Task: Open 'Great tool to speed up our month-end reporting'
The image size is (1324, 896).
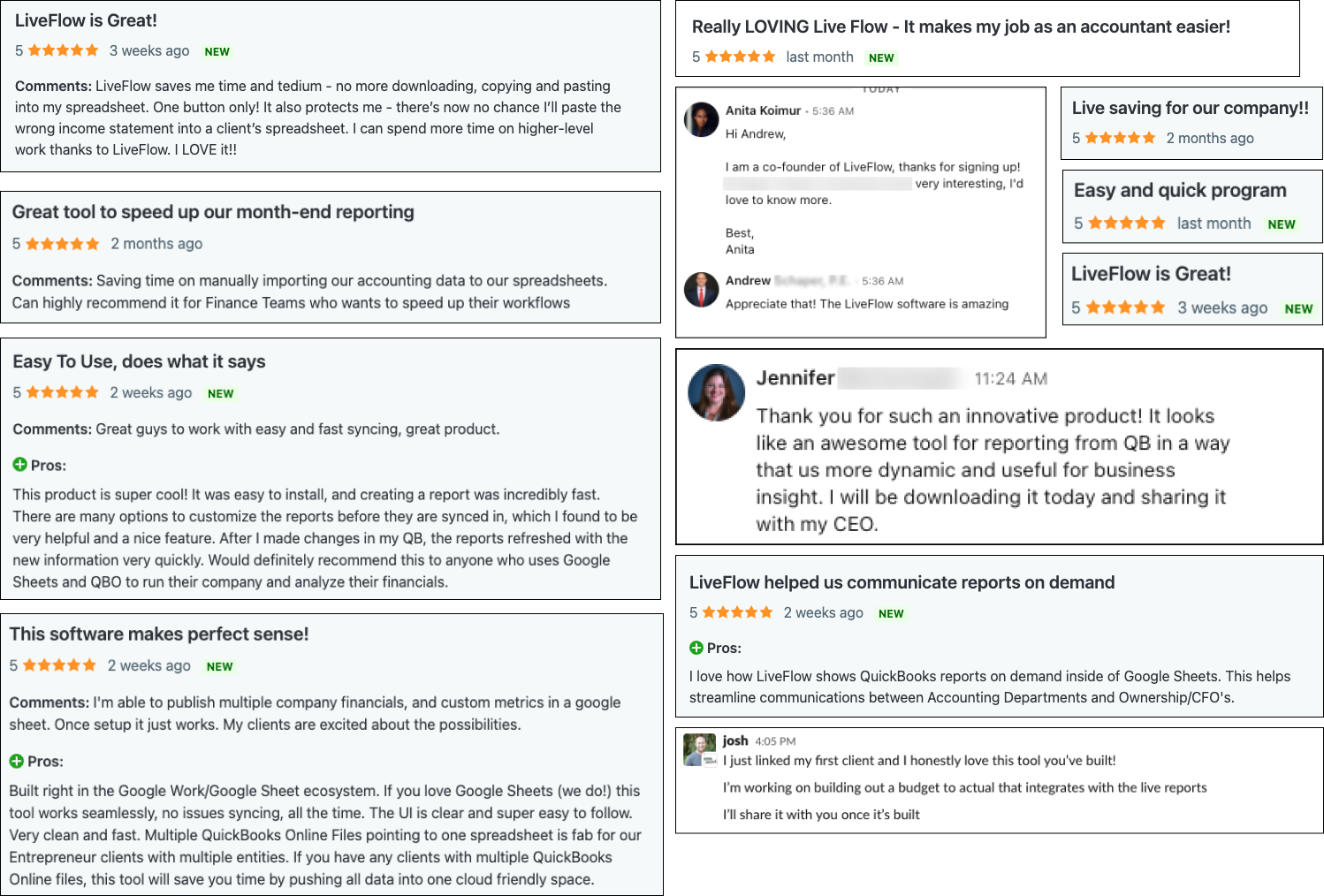Action: 213,212
